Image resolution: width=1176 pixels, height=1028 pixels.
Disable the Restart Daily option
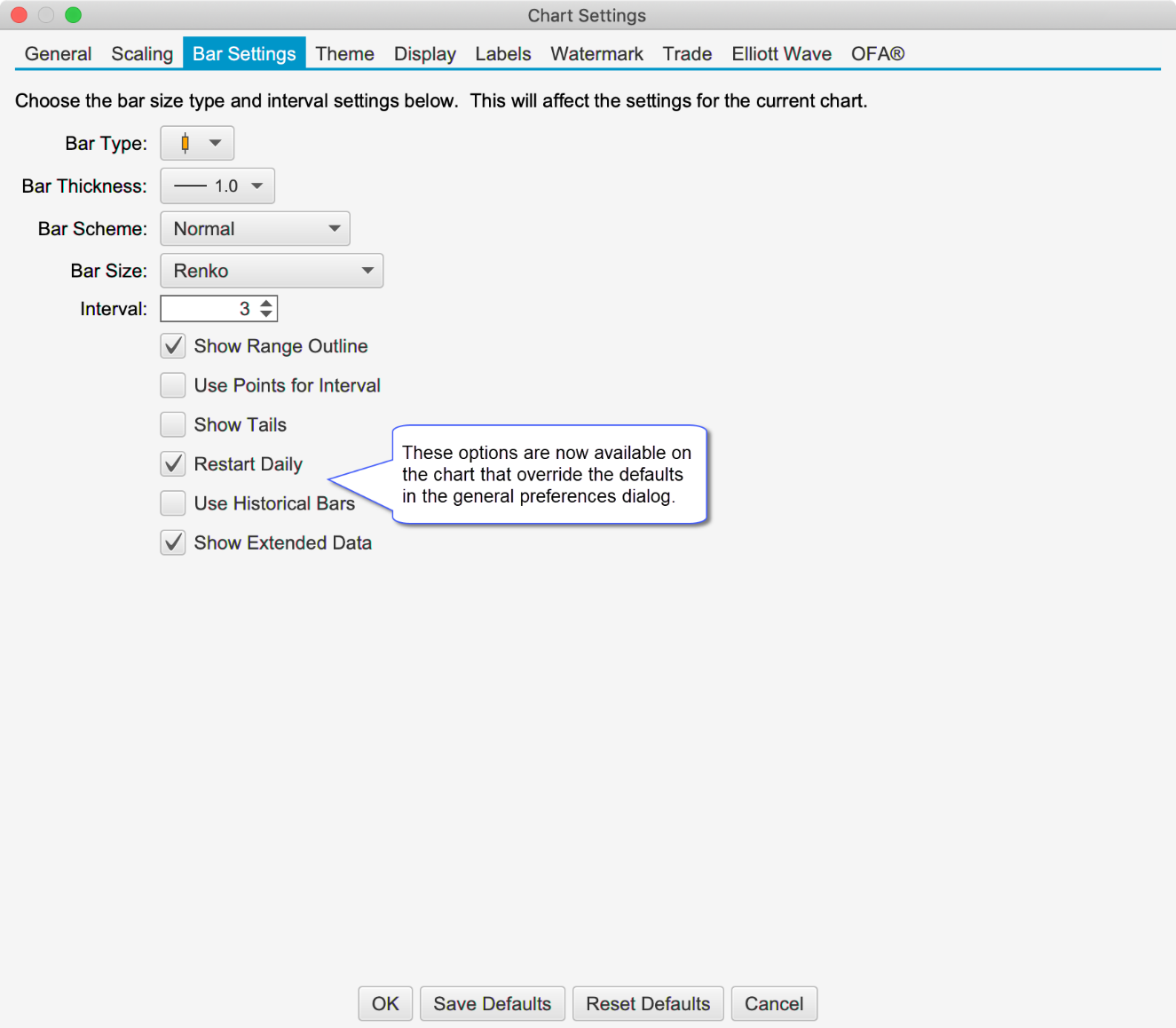(x=173, y=463)
